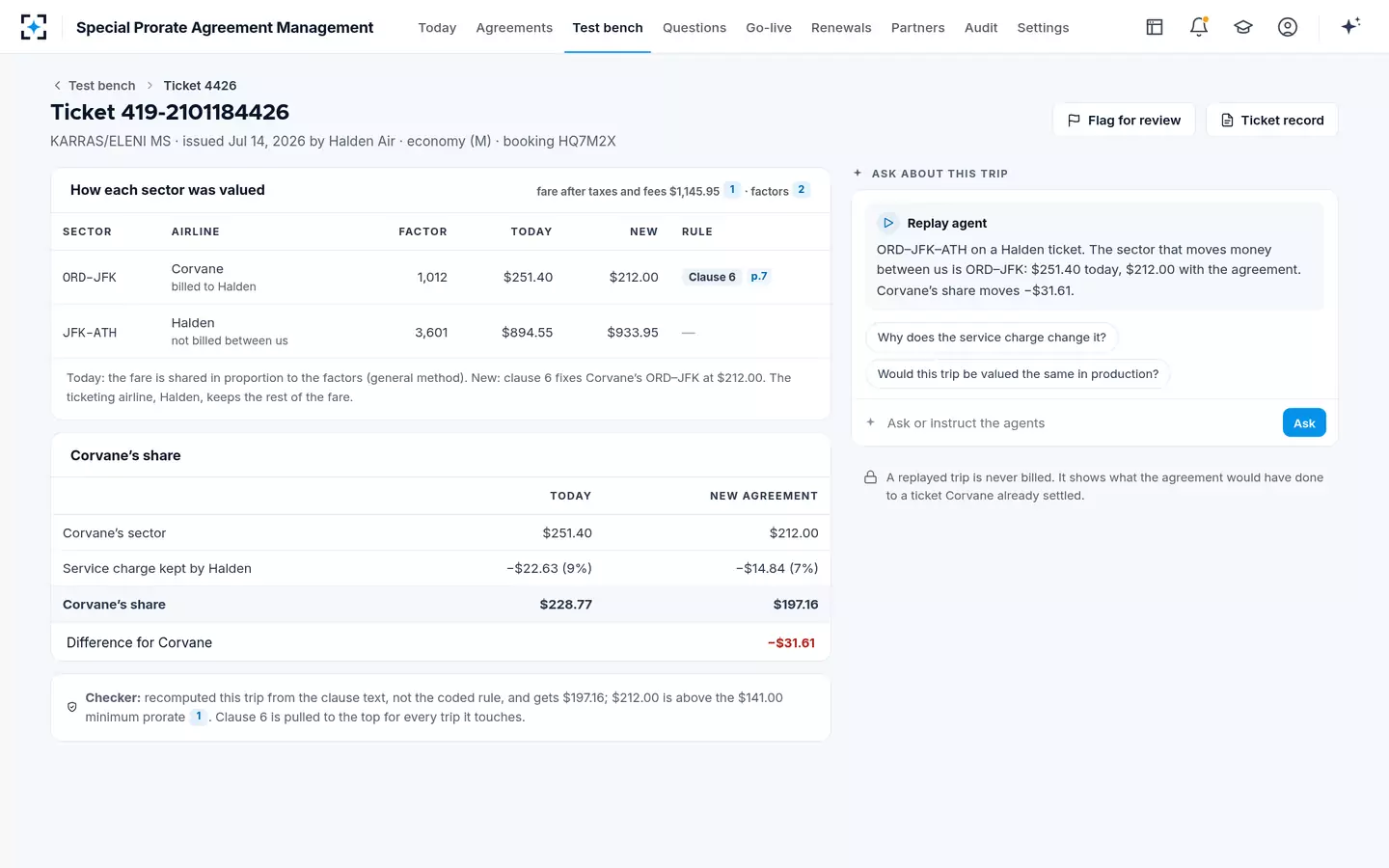Click the Replay agent play icon
This screenshot has height=868, width=1389.
(888, 223)
